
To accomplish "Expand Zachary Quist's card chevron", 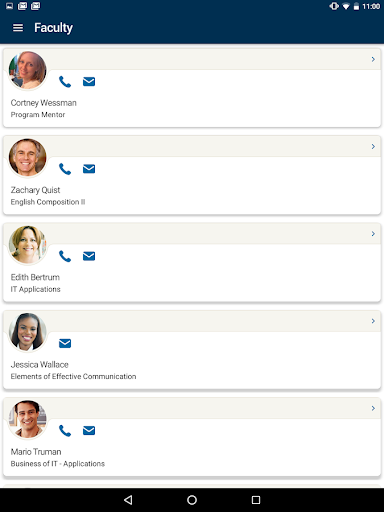I will 373,147.
